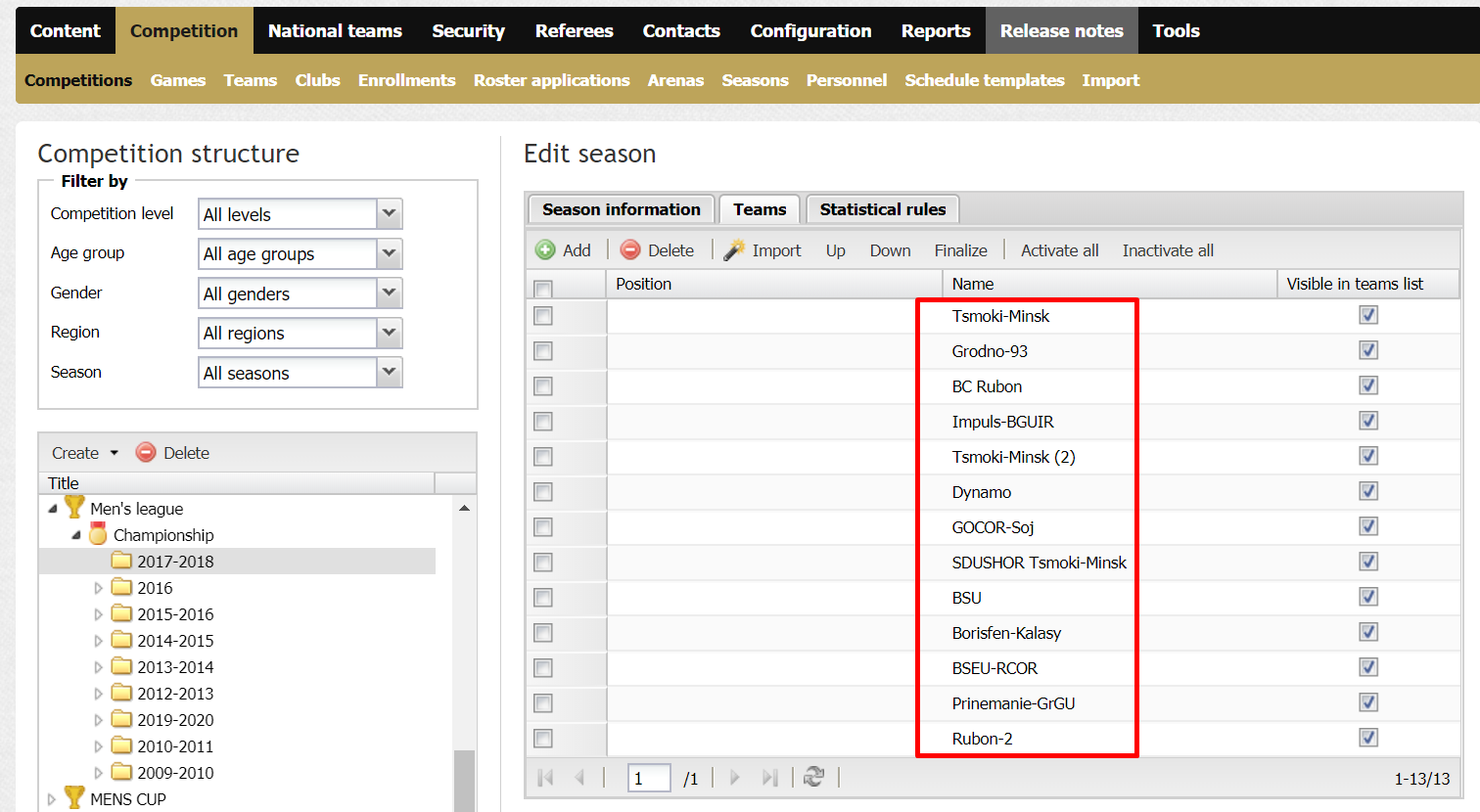Click the 2016 folder icon

point(121,587)
